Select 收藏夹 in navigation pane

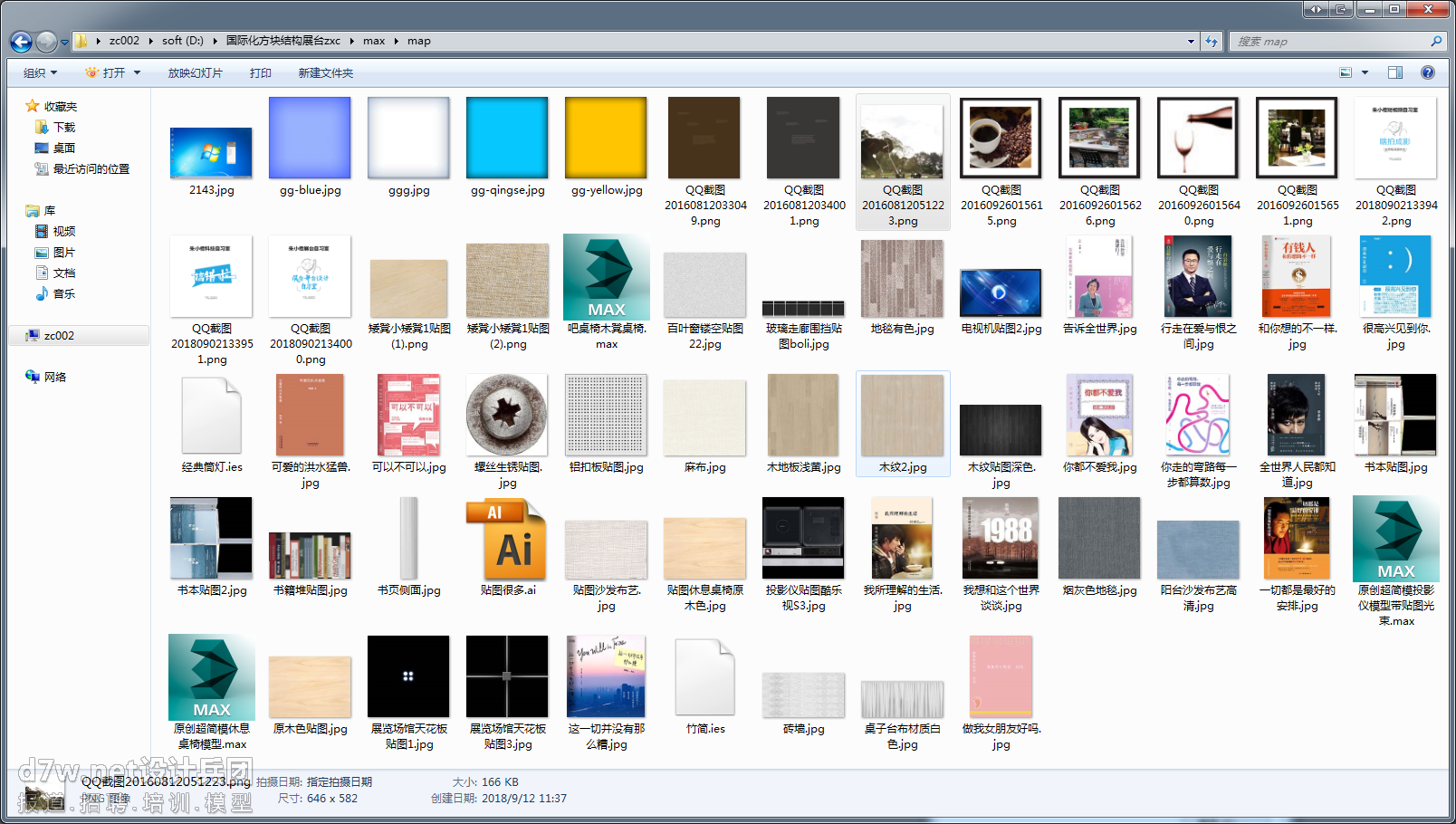click(x=52, y=106)
